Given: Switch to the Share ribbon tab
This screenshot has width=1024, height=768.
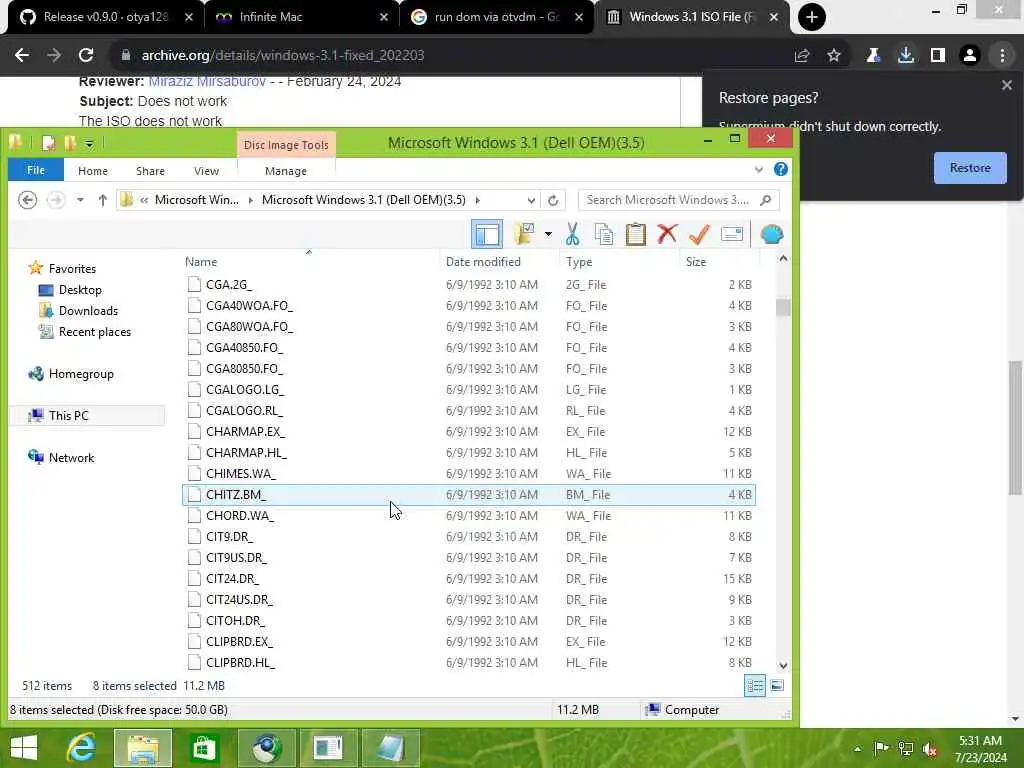Looking at the screenshot, I should coord(150,170).
